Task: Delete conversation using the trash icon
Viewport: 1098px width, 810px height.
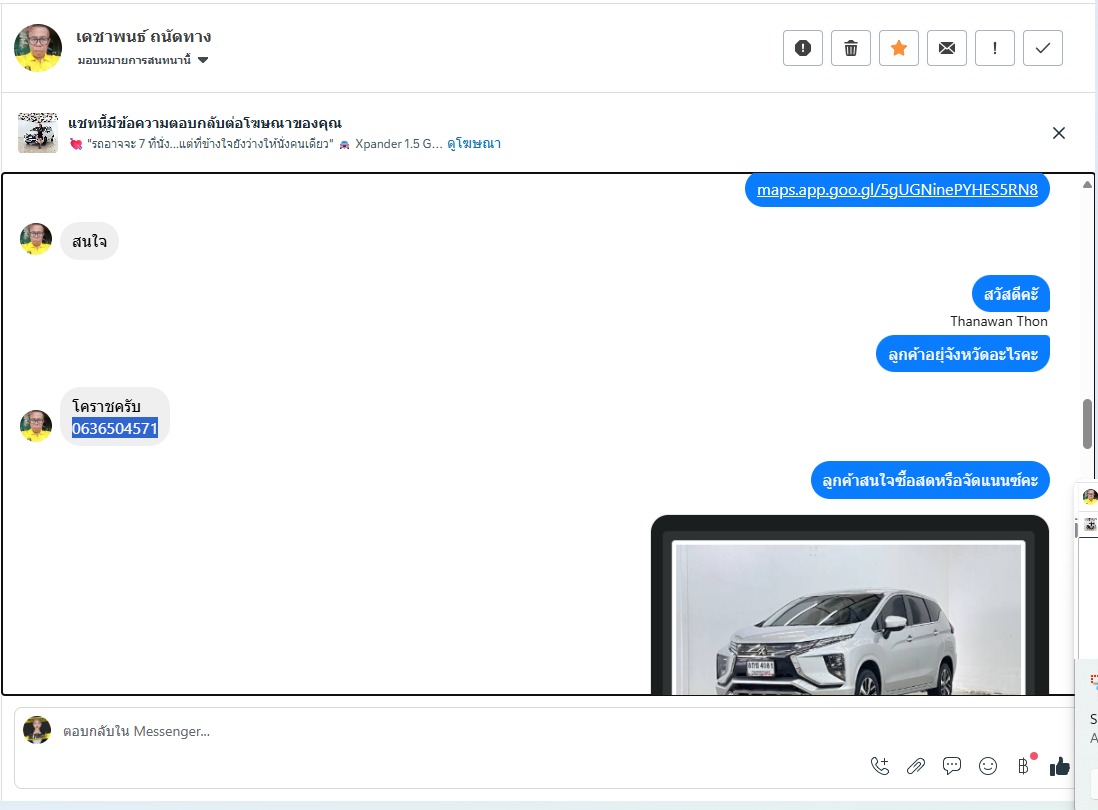Action: (x=851, y=48)
